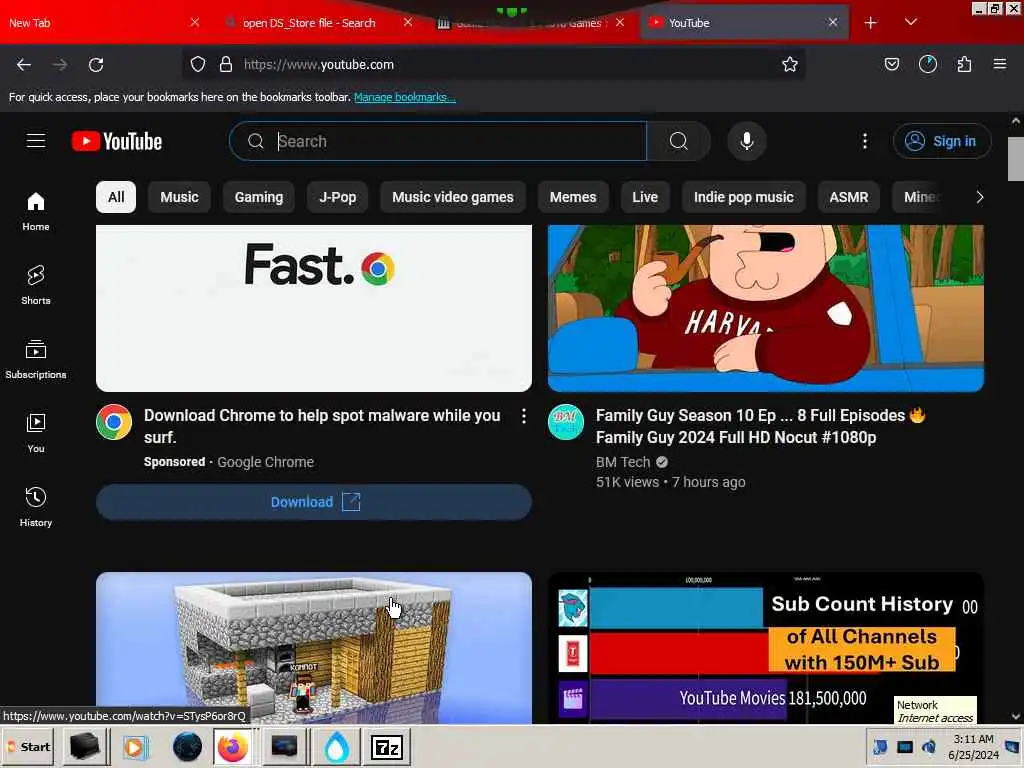This screenshot has height=768, width=1024.
Task: Click the page vertical scrollbar thumb
Action: point(1016,159)
